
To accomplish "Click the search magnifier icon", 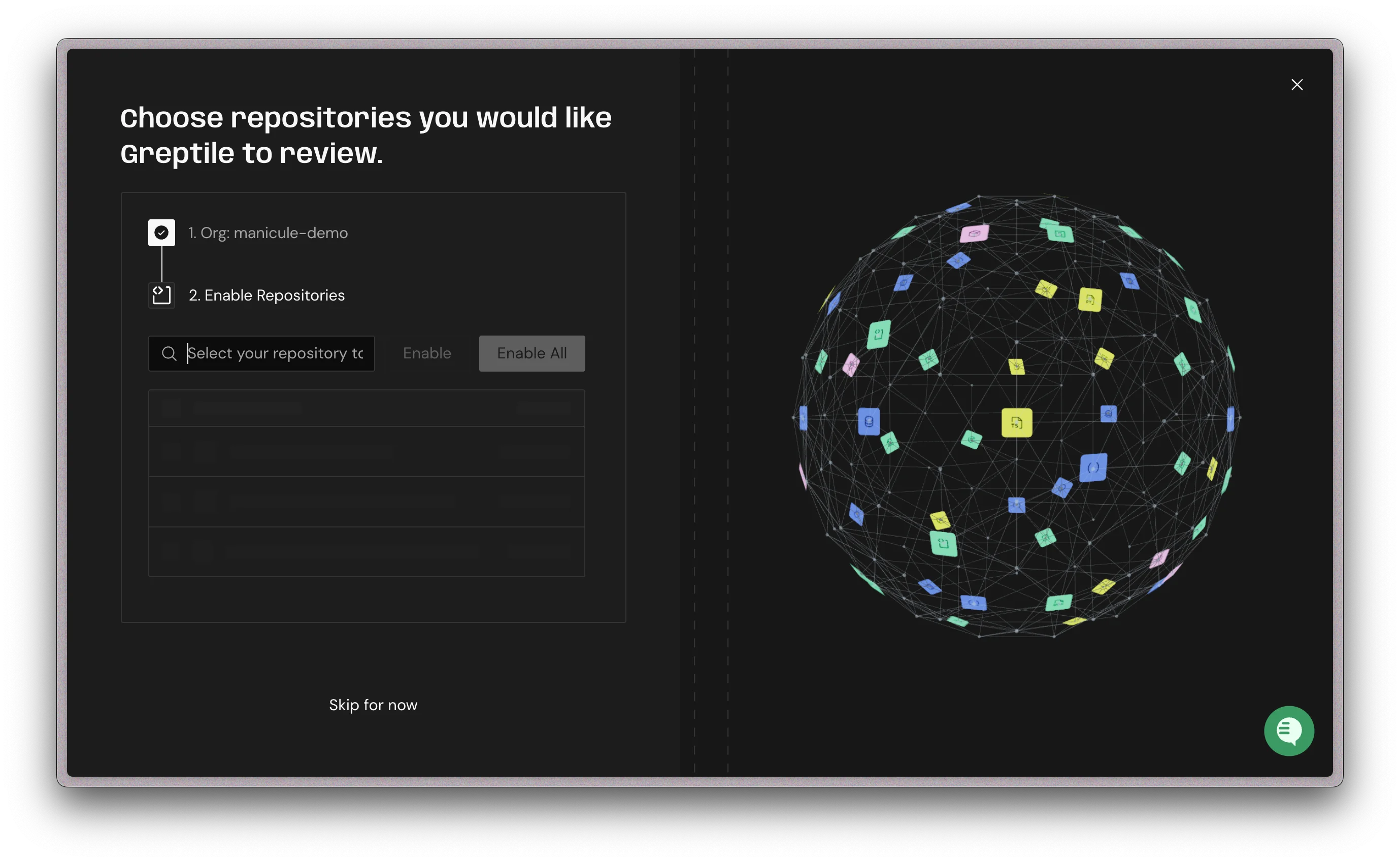I will (x=170, y=353).
